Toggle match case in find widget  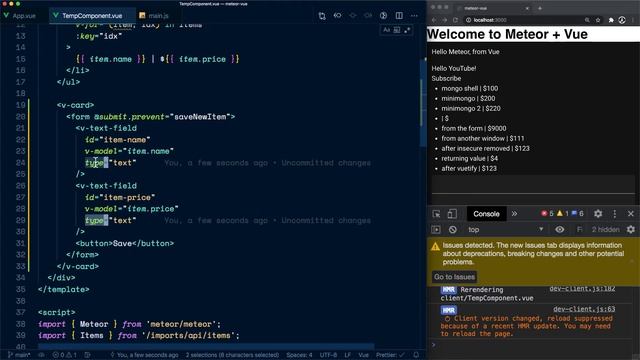(387, 30)
